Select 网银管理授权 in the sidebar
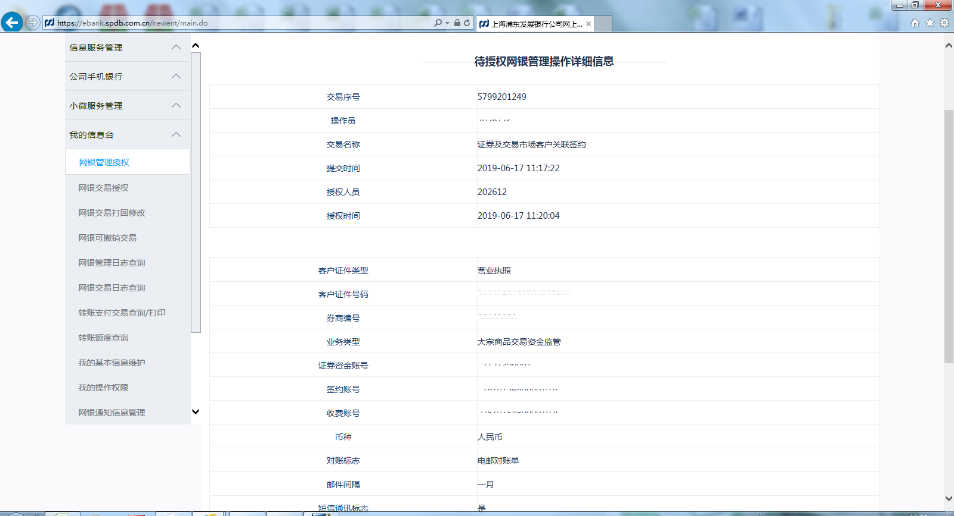954x516 pixels. [104, 162]
